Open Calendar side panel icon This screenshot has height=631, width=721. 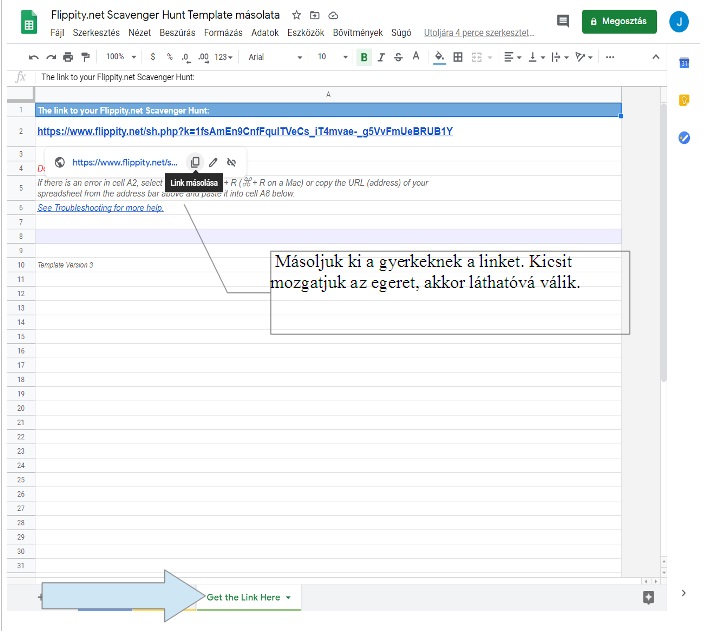(x=684, y=63)
